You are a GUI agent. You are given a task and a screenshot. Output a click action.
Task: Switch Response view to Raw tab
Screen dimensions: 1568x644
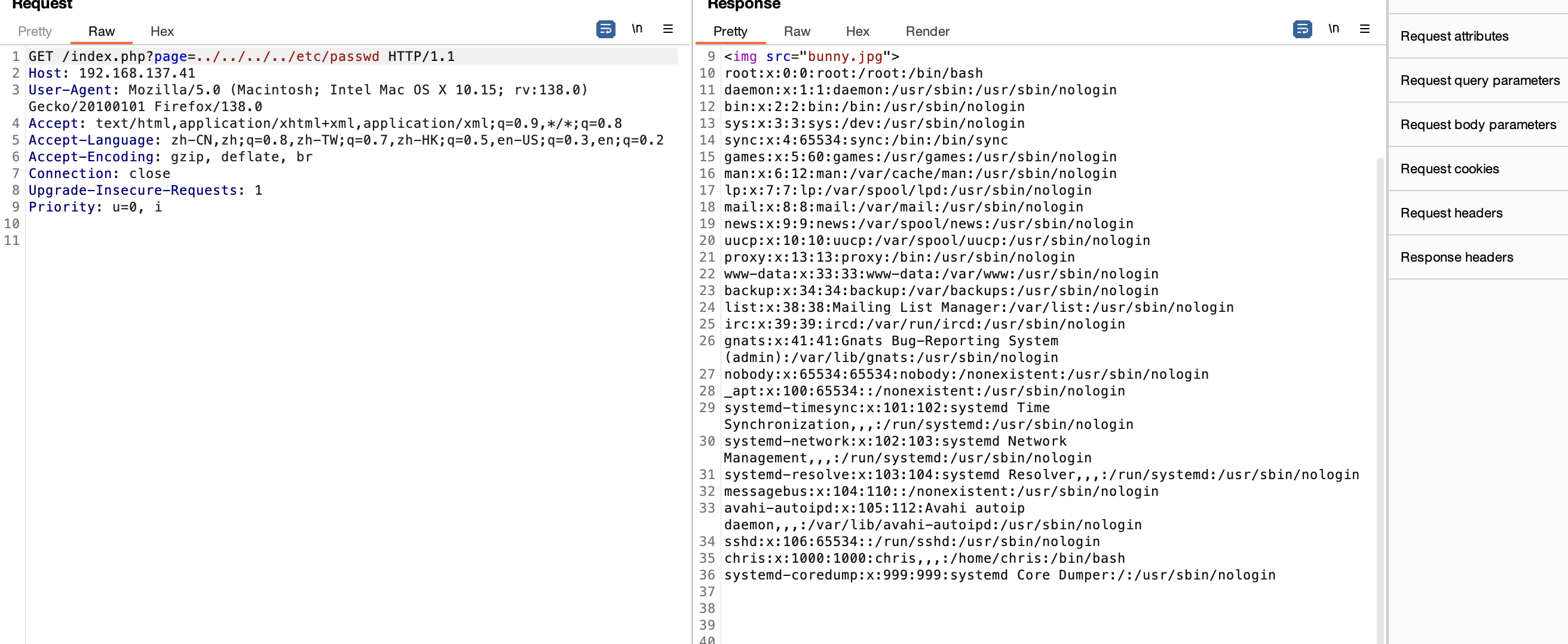click(797, 31)
